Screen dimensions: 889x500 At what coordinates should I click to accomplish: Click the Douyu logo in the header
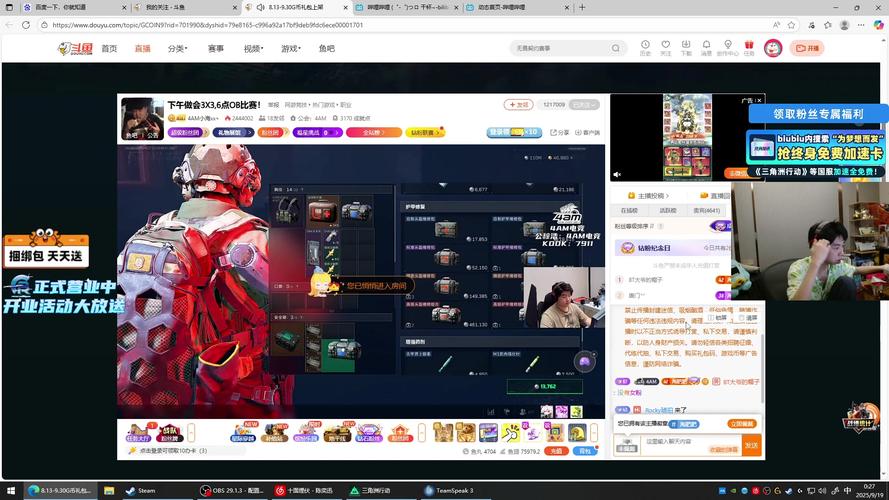click(x=75, y=48)
